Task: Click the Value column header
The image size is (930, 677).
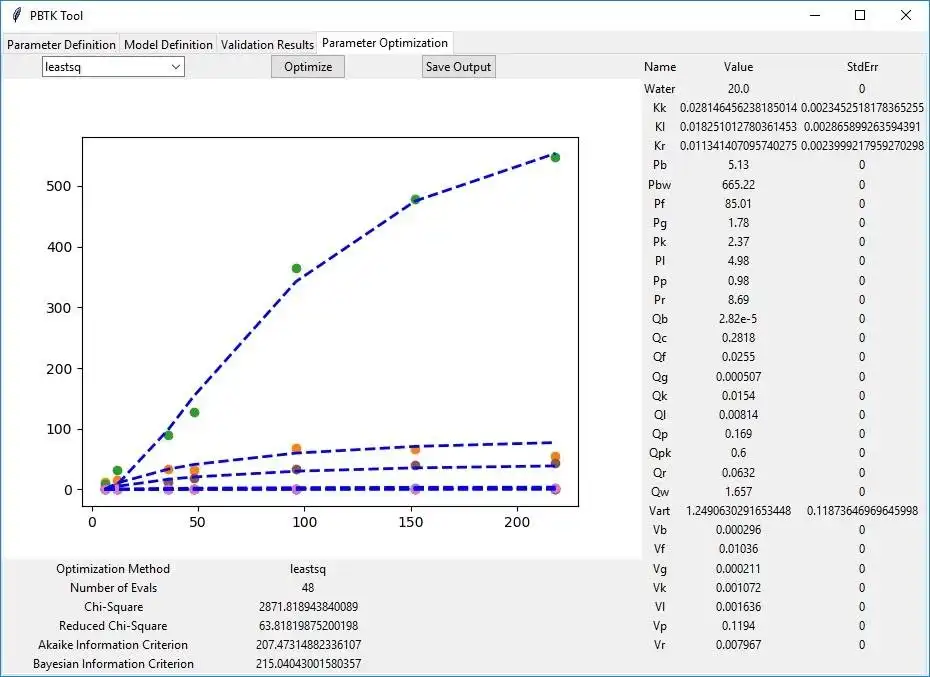Action: 738,67
